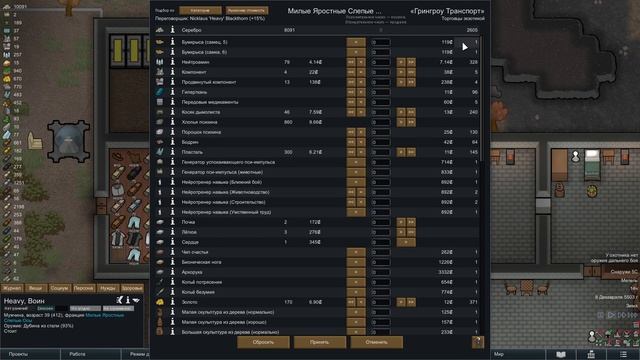
Task: Click the Малая скульптура из дерева (хорошо) icon
Action: point(160,322)
